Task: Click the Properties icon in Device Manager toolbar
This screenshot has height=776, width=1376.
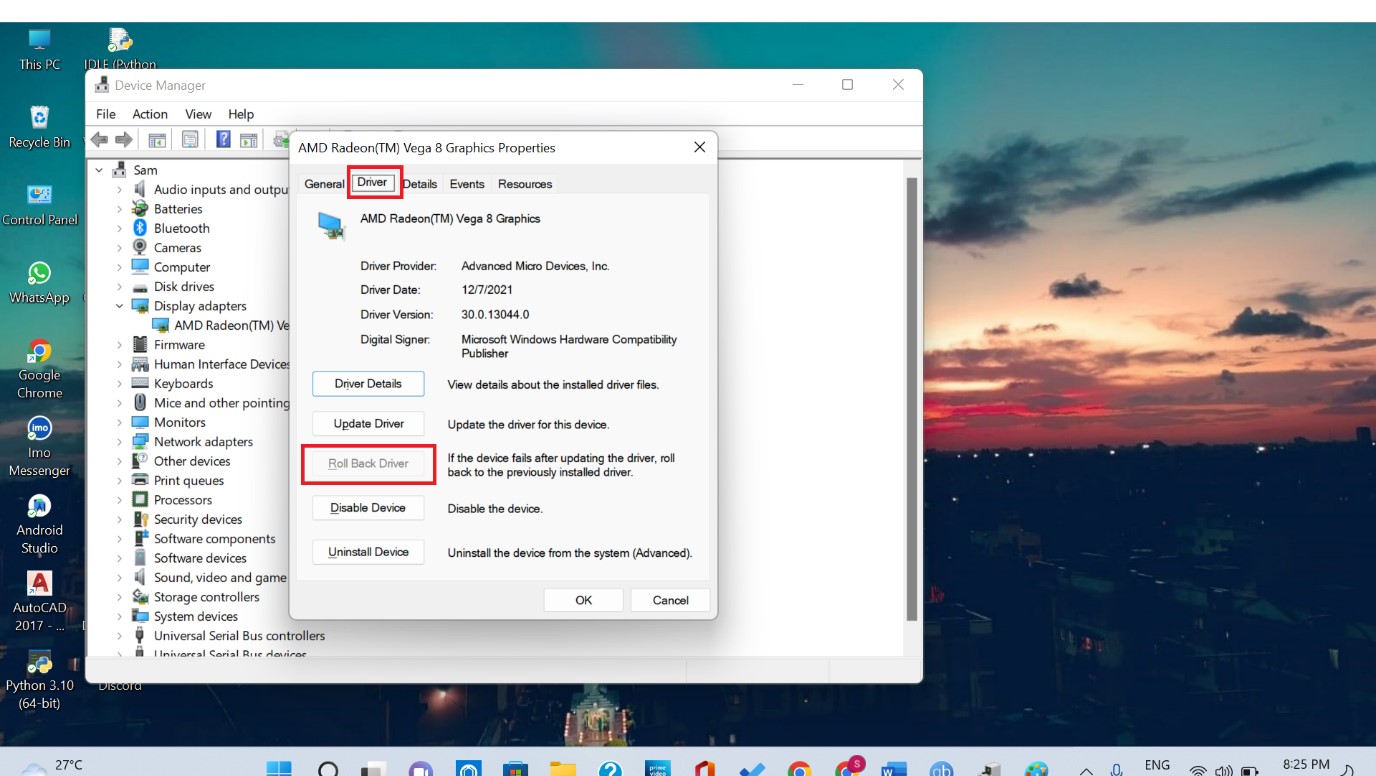Action: point(190,139)
